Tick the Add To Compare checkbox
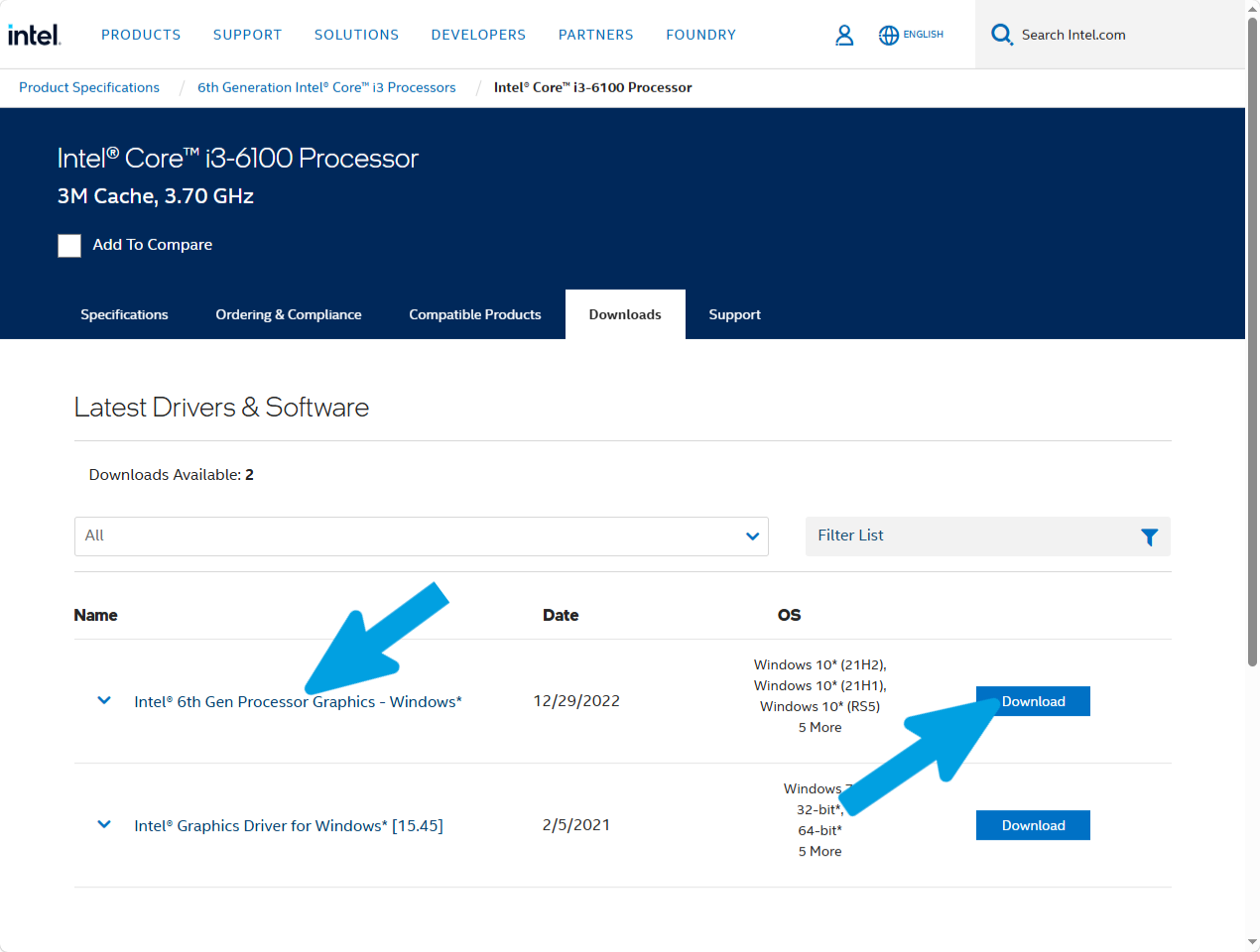Image resolution: width=1260 pixels, height=952 pixels. coord(69,245)
